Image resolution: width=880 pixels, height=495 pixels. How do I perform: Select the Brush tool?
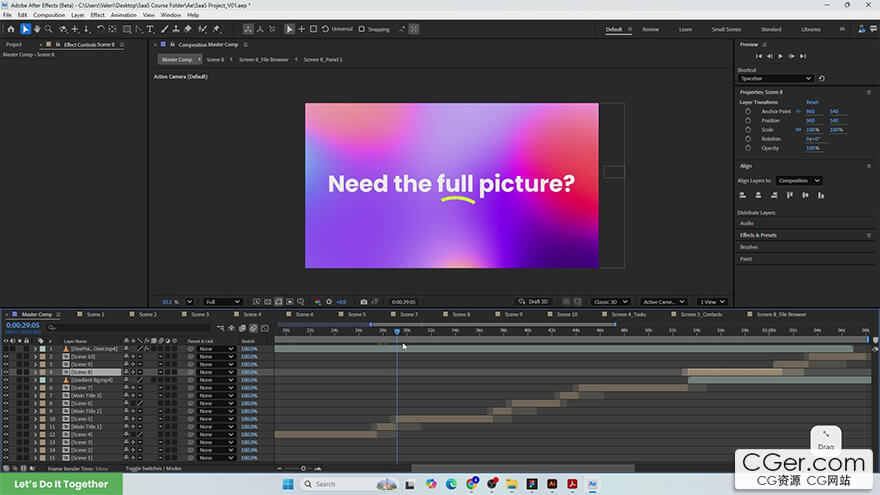164,29
